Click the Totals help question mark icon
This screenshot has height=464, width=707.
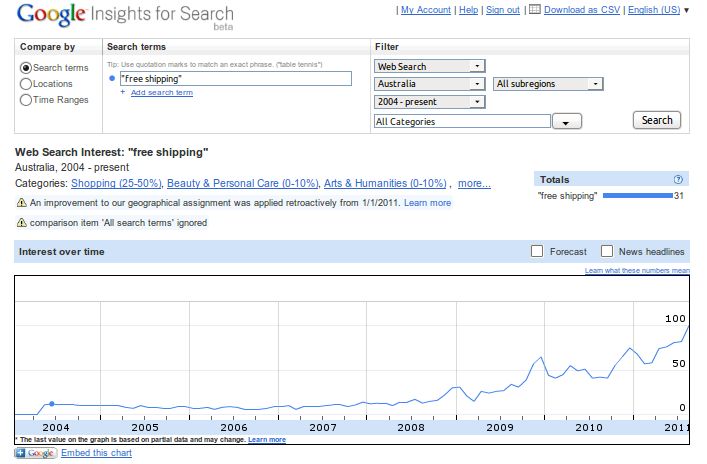tap(678, 179)
